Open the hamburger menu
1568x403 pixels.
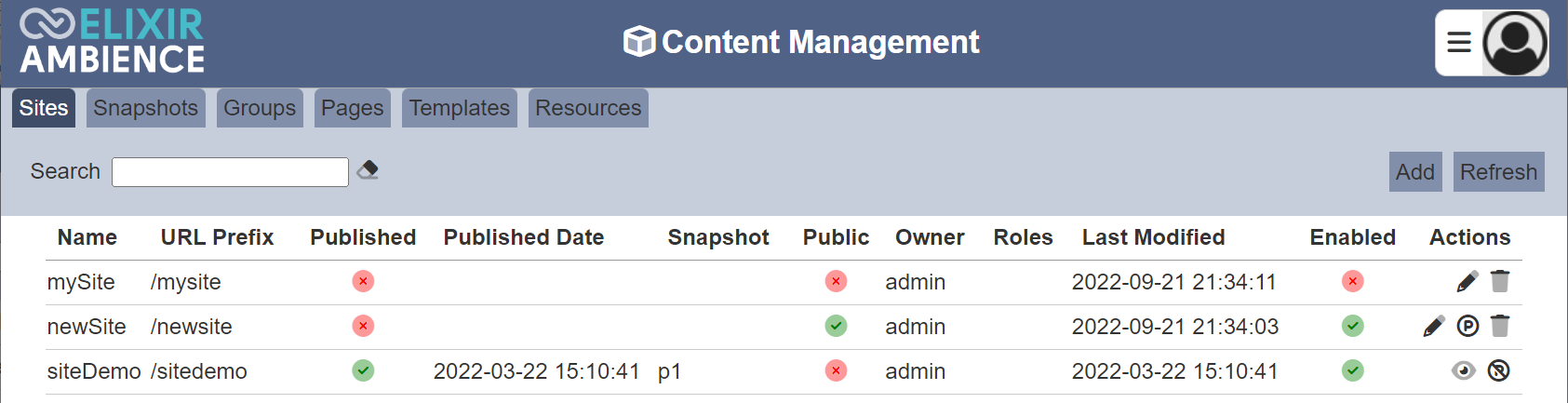tap(1459, 42)
